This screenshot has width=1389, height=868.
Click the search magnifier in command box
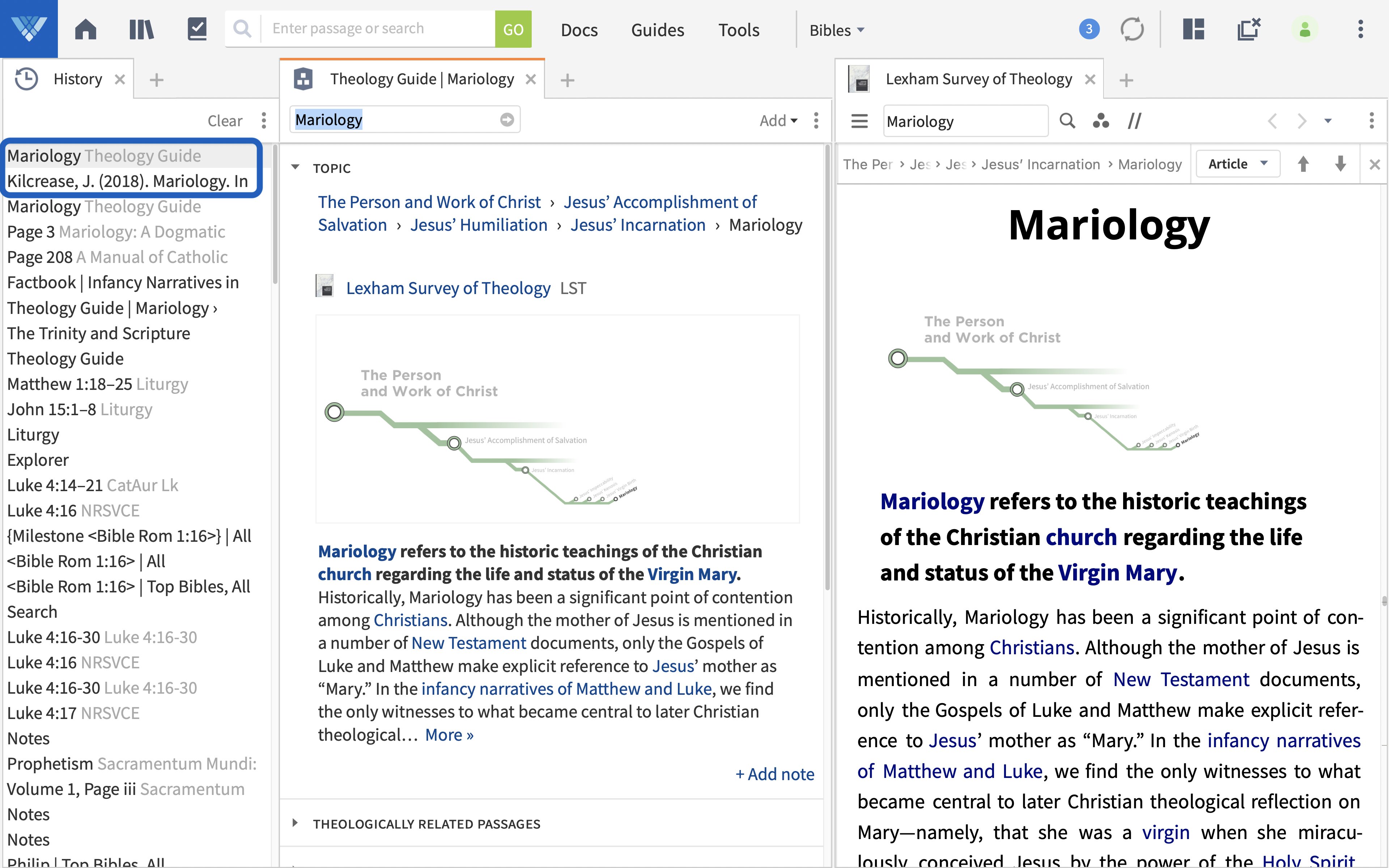click(x=243, y=29)
